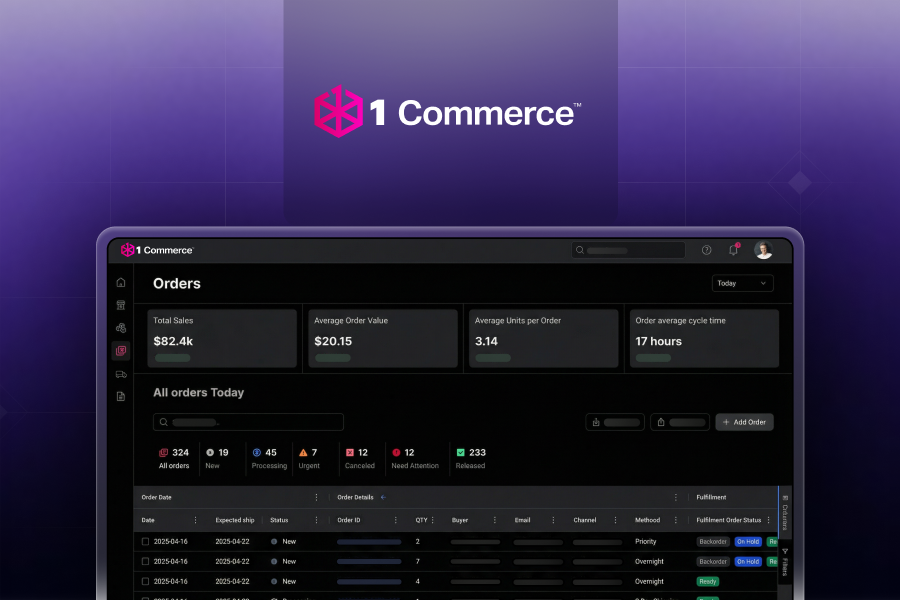900x600 pixels.
Task: Click the Expected ship column header
Action: coord(235,520)
